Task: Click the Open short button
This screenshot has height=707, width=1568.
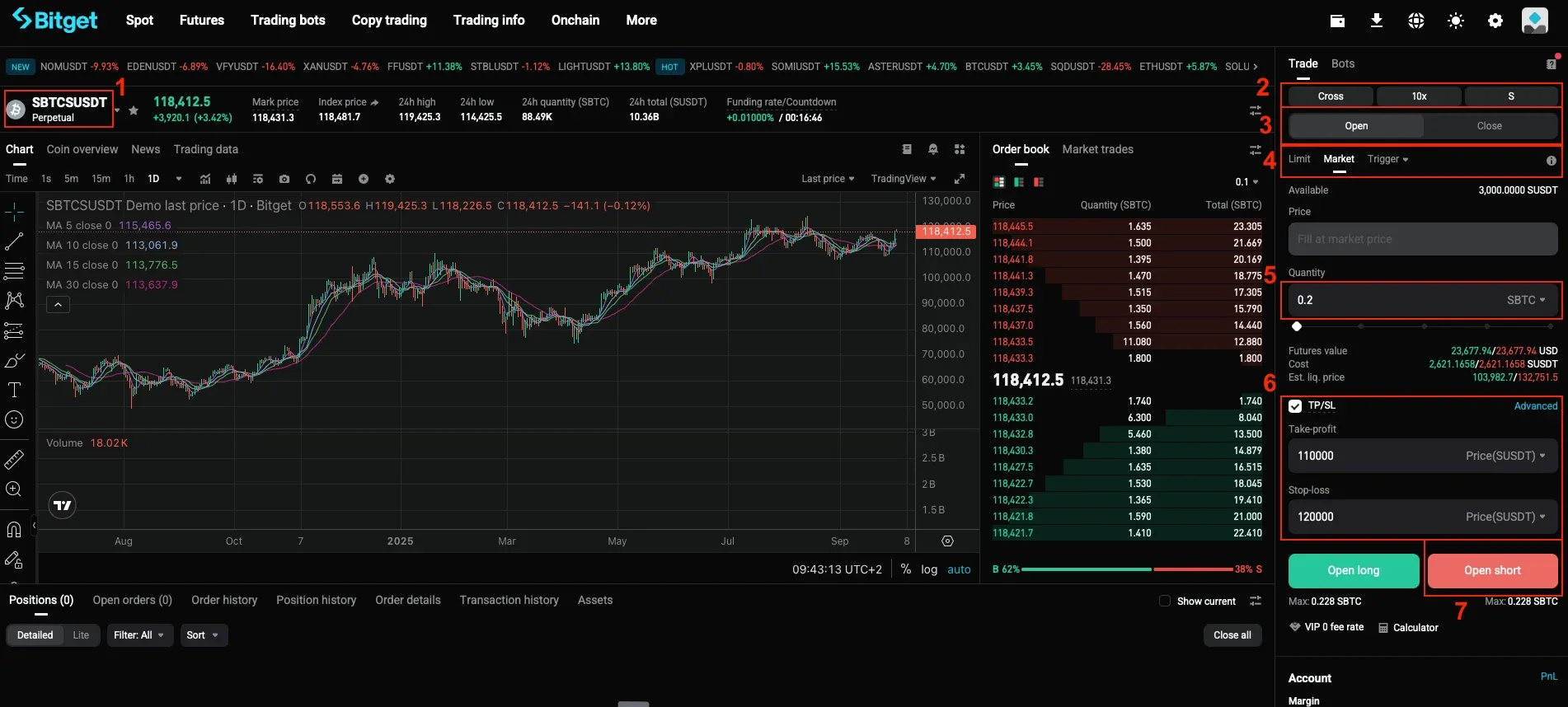Action: coord(1492,570)
